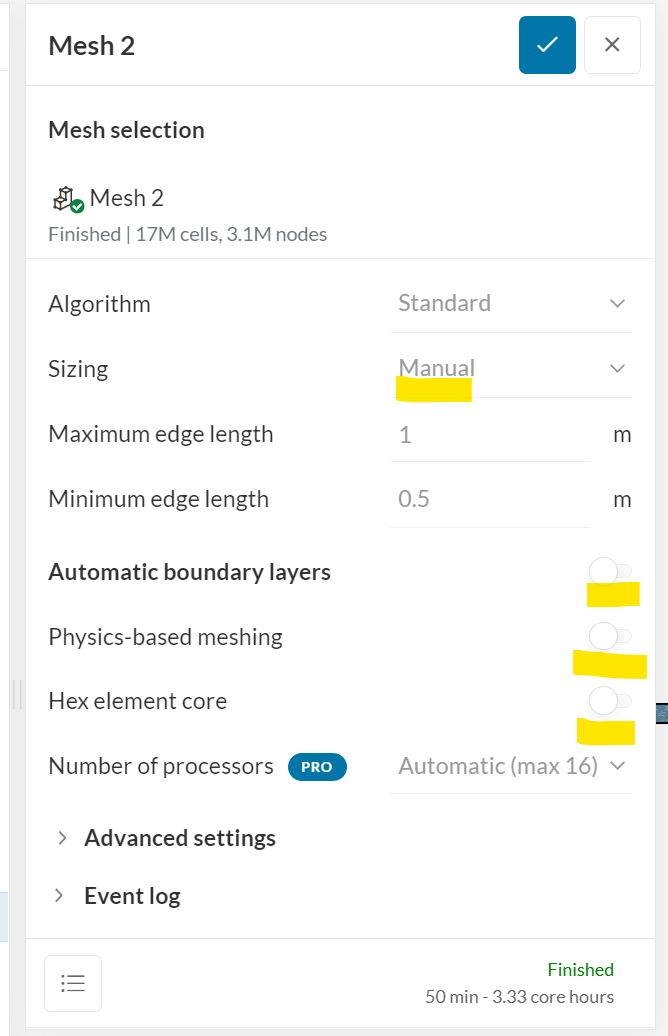Enable Physics-based meshing toggle
This screenshot has height=1036, width=668.
[x=610, y=636]
